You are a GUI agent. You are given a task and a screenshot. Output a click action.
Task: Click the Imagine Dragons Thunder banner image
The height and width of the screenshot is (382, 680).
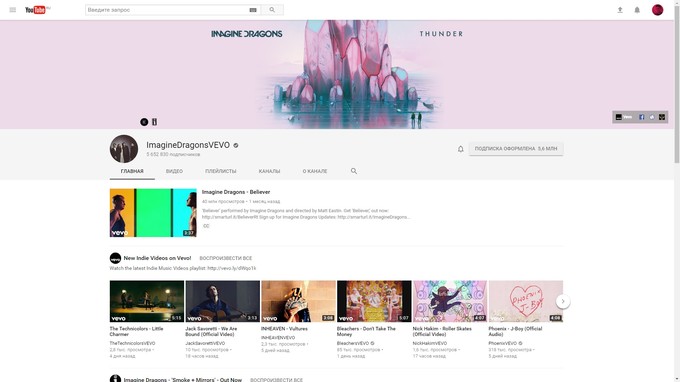click(x=337, y=74)
